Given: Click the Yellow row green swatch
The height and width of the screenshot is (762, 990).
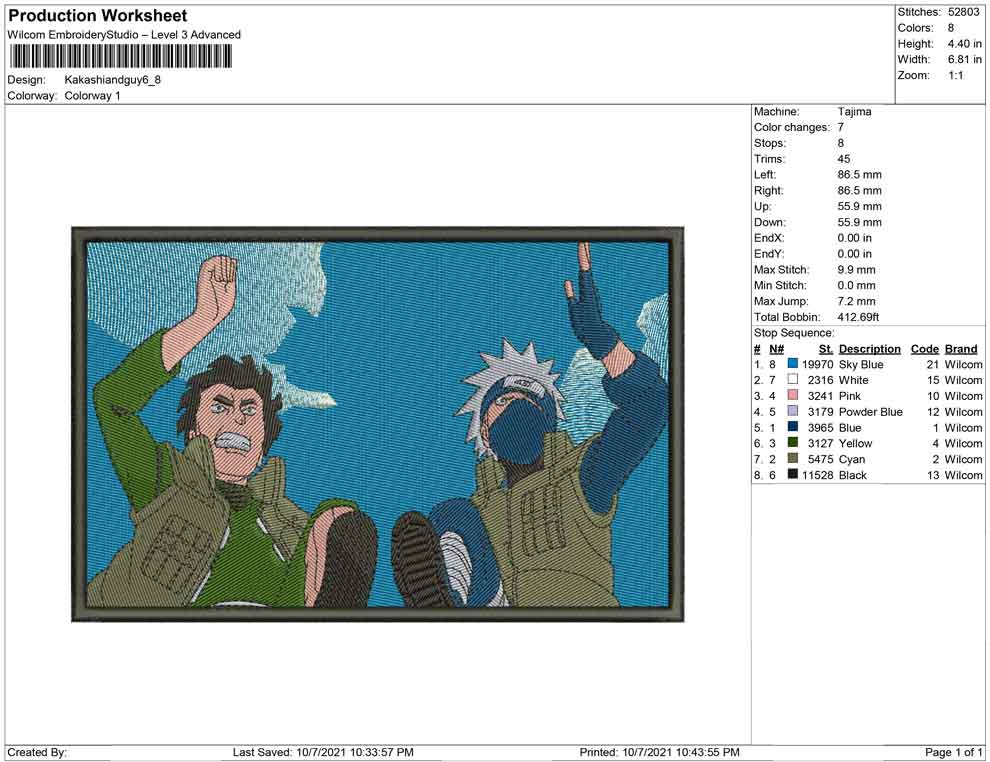Looking at the screenshot, I should [793, 443].
